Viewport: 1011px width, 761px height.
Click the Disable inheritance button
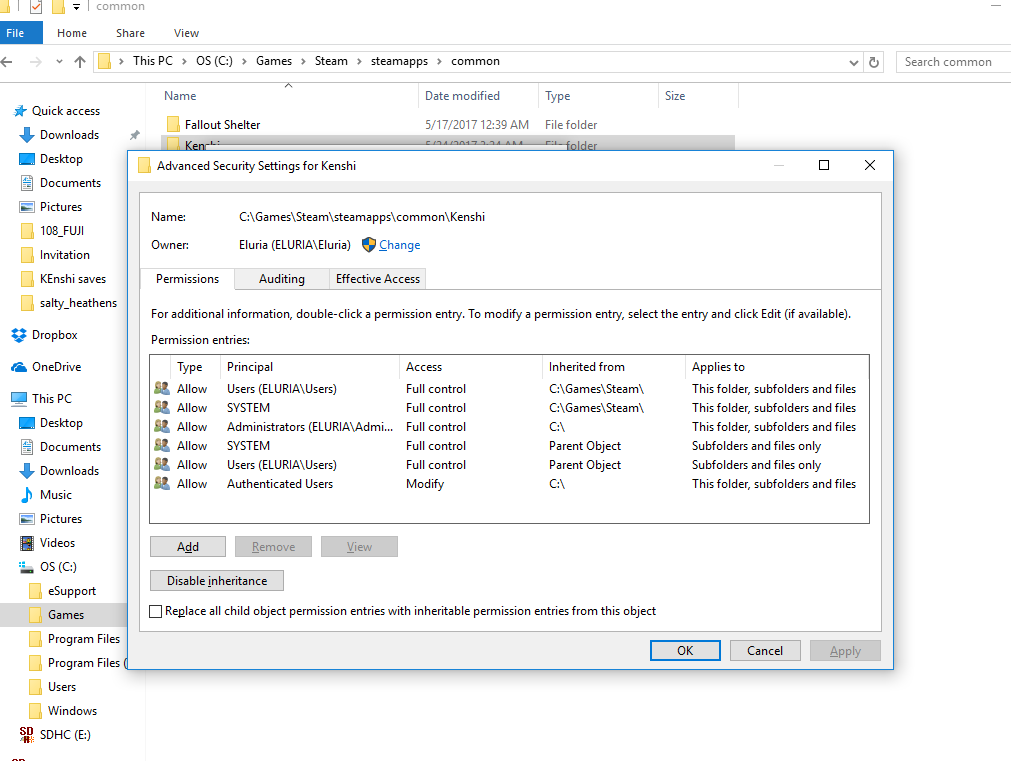tap(217, 580)
